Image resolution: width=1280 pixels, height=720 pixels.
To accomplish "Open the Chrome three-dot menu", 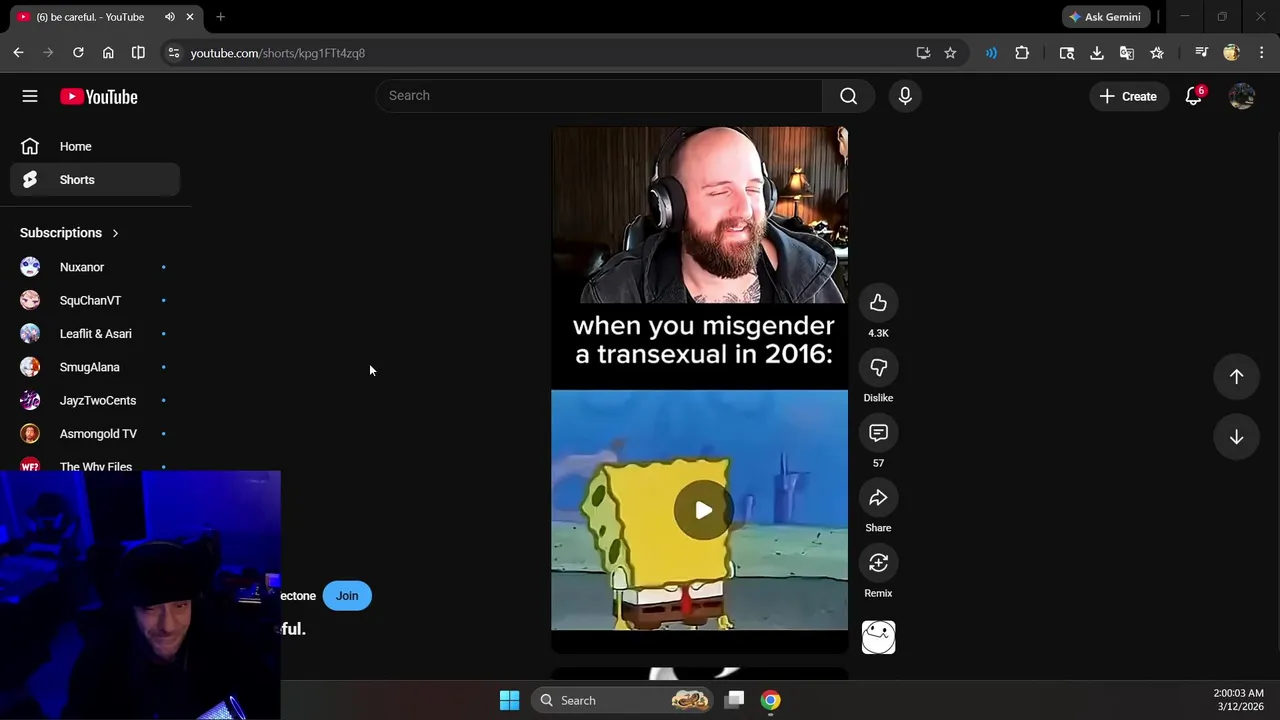I will 1262,53.
